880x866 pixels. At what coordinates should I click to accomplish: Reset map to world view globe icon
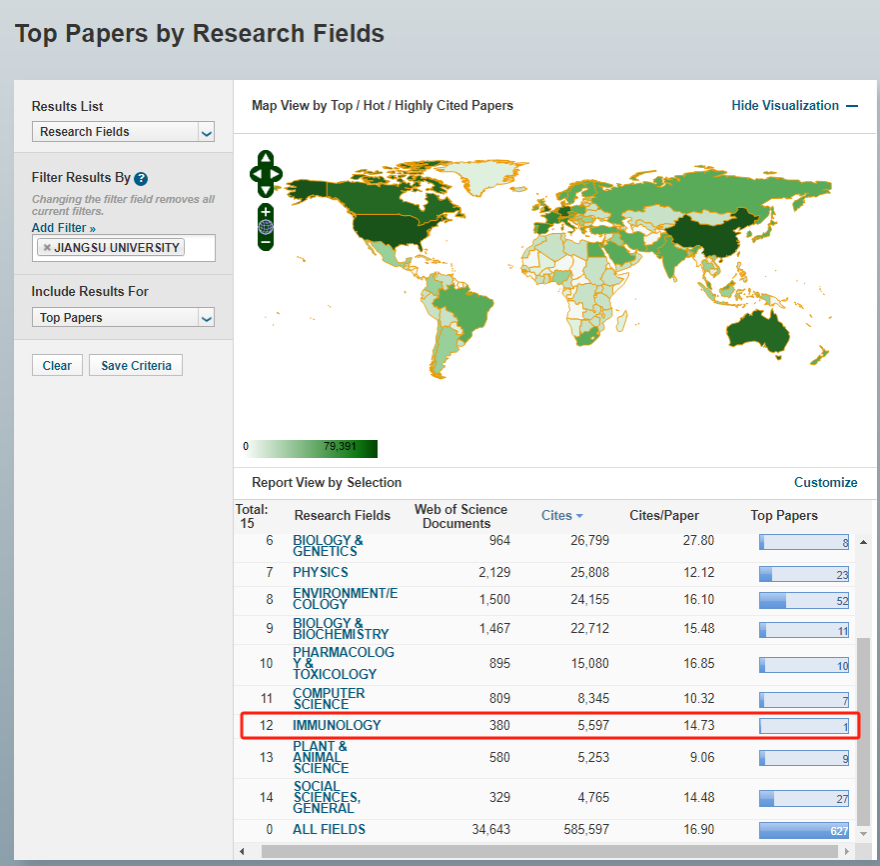265,227
